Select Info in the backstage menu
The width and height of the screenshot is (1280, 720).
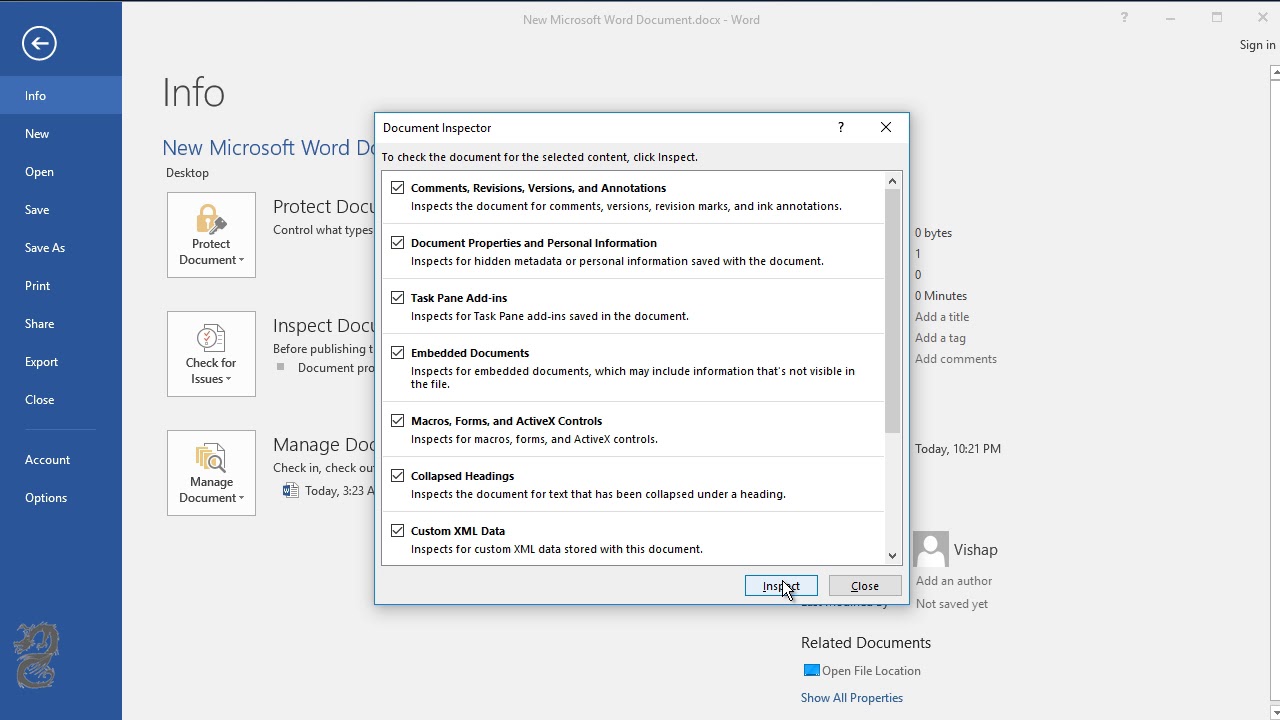click(x=61, y=96)
